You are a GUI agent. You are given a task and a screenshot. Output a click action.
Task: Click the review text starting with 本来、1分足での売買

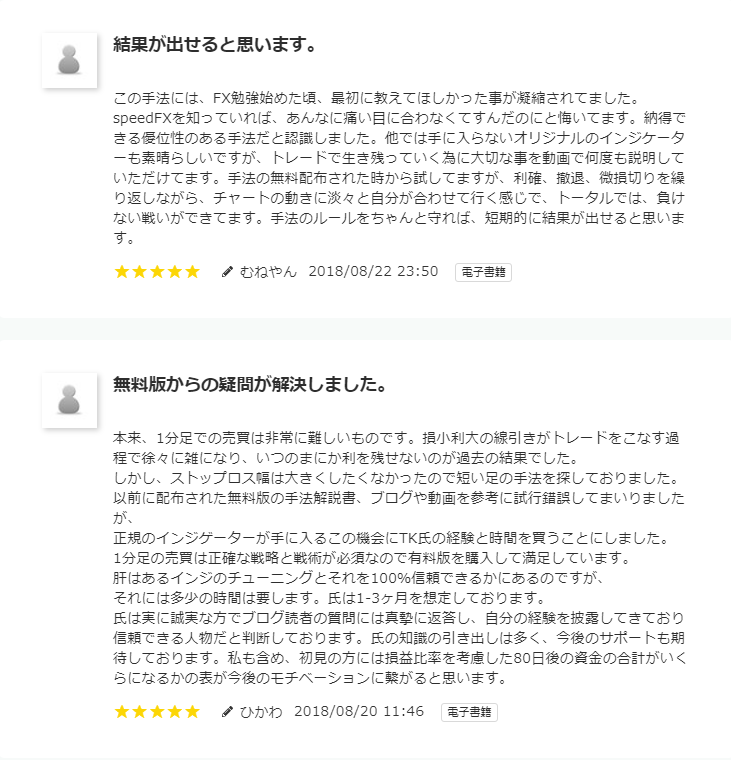[400, 558]
